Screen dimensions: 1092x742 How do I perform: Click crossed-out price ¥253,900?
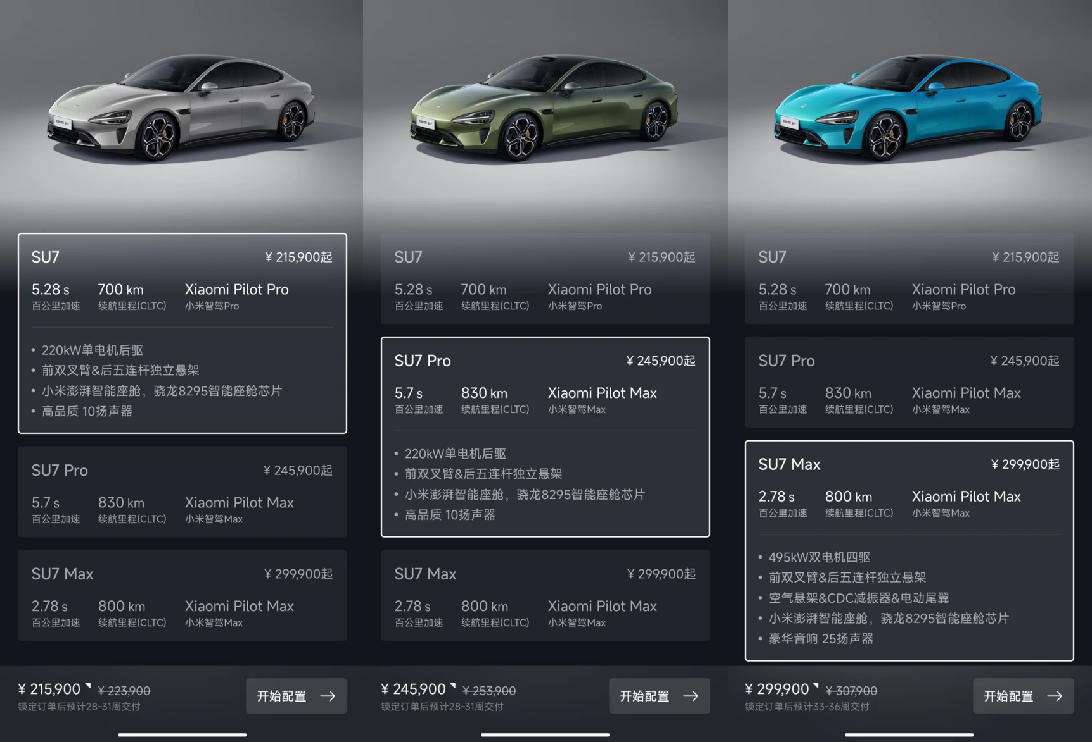pyautogui.click(x=489, y=690)
